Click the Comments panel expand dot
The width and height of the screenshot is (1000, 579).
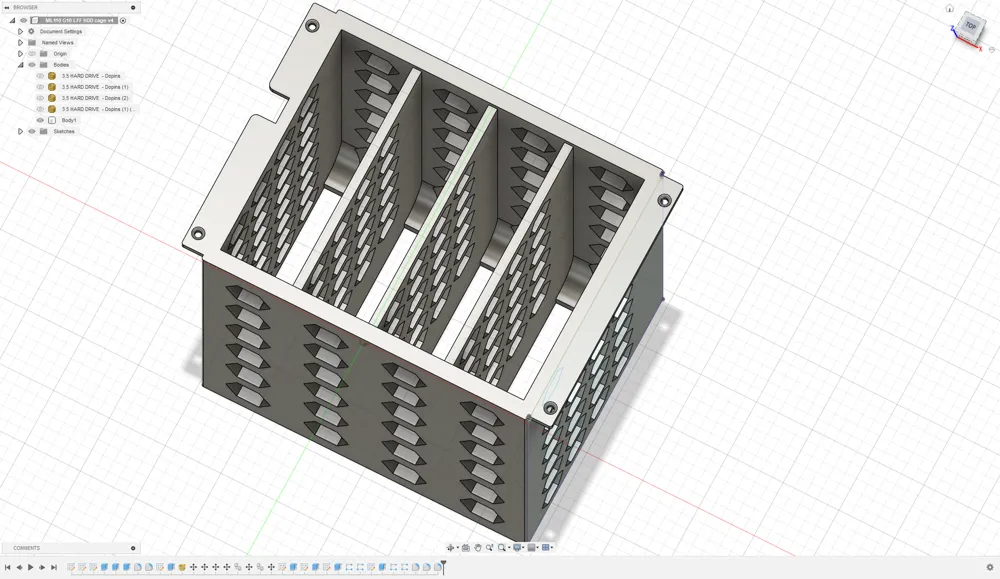coord(133,548)
